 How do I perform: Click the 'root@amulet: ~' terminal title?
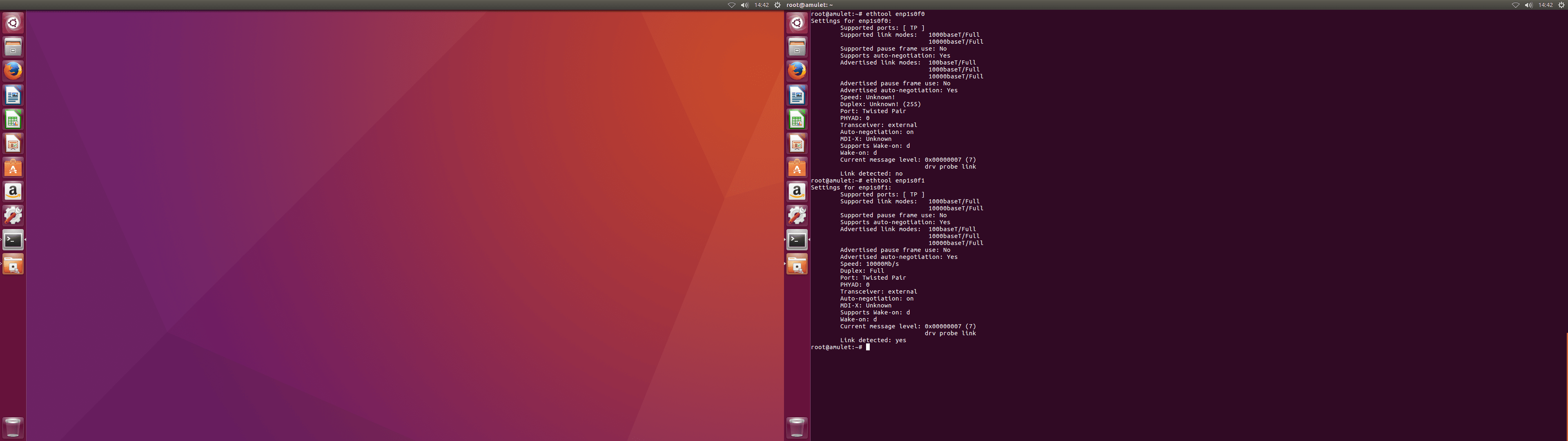pyautogui.click(x=810, y=5)
